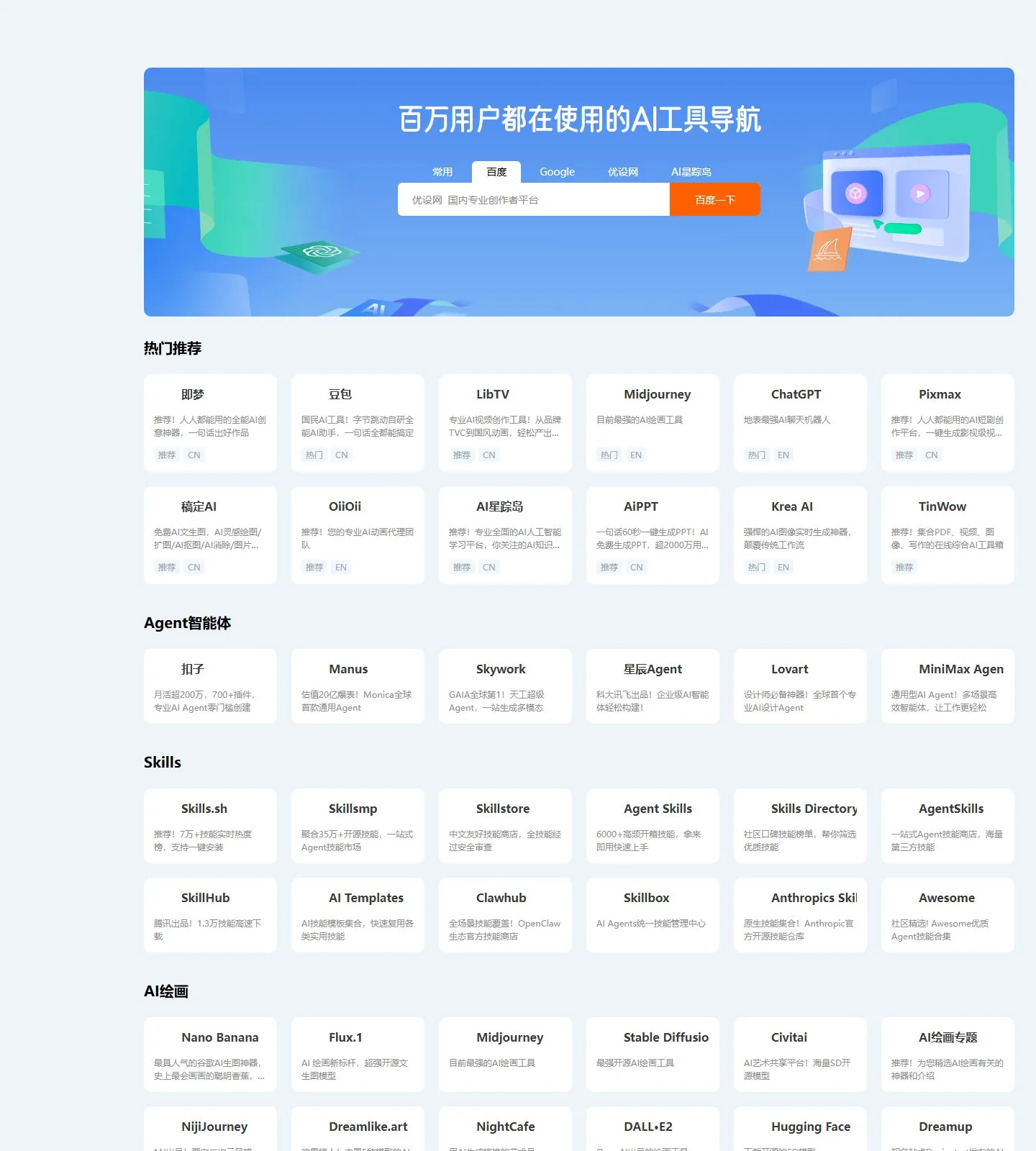Click the 推荐 tag on the LibTV card

[462, 455]
